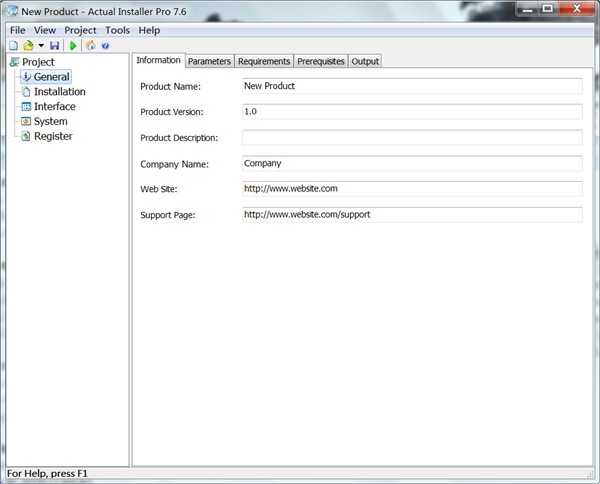Image resolution: width=600 pixels, height=484 pixels.
Task: Build the installer with the green play icon
Action: 73,46
